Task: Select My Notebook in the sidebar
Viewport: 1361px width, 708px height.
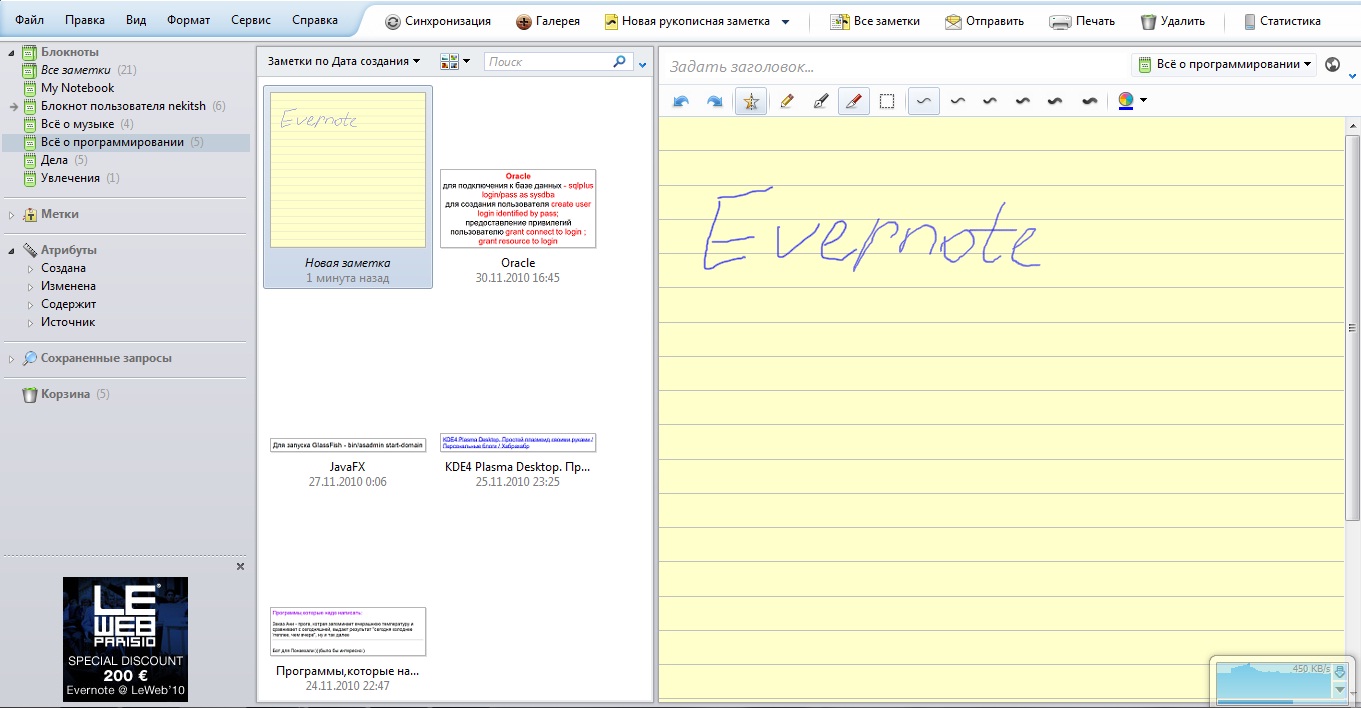Action: click(x=77, y=88)
